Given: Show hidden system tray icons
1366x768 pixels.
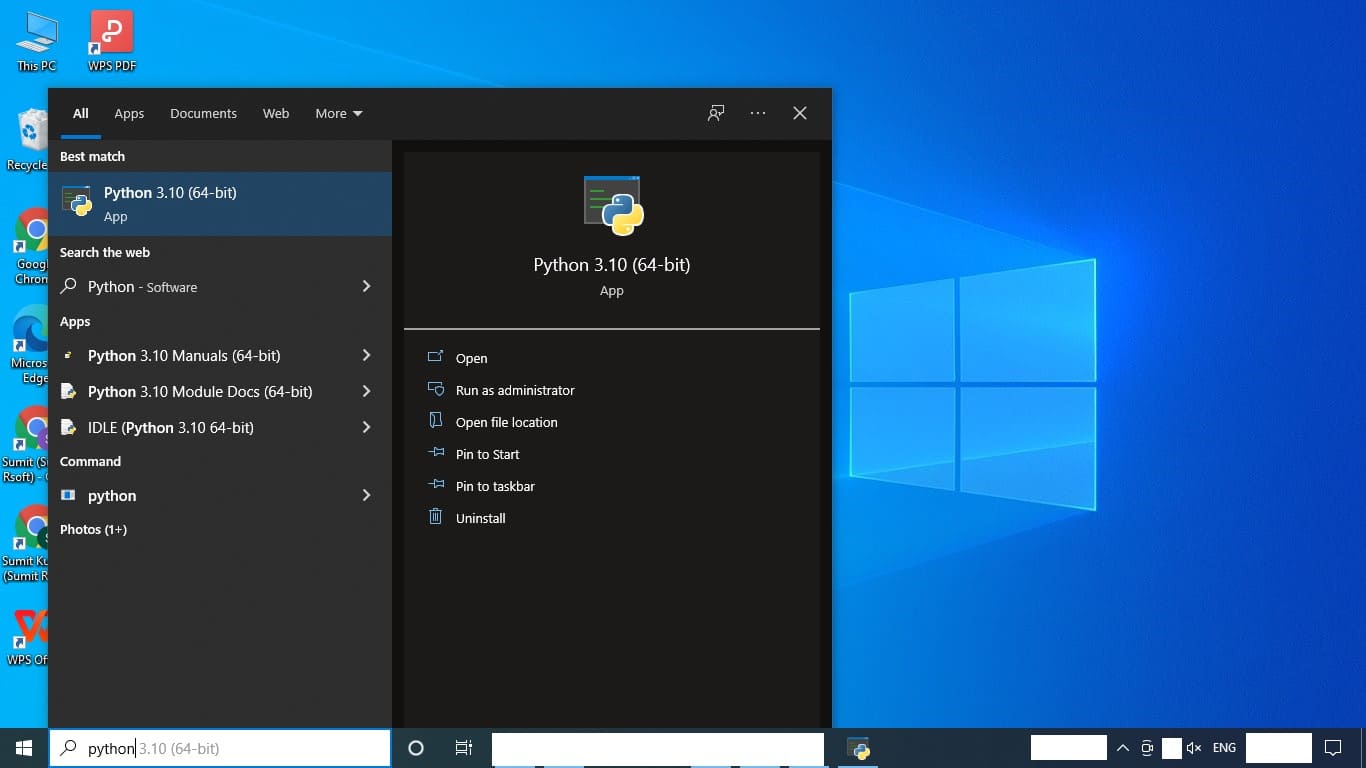Looking at the screenshot, I should tap(1122, 748).
